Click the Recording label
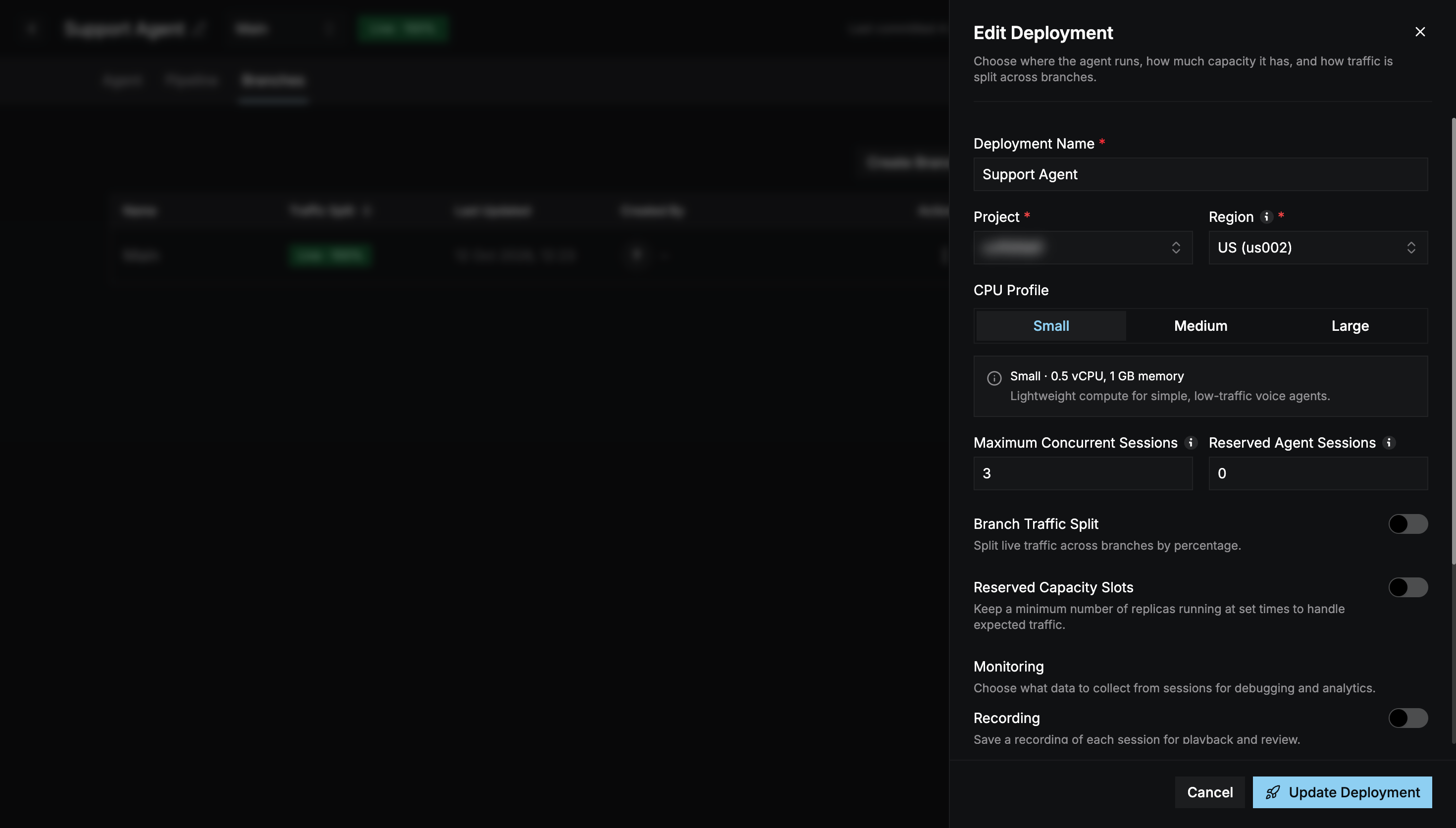 click(1006, 718)
